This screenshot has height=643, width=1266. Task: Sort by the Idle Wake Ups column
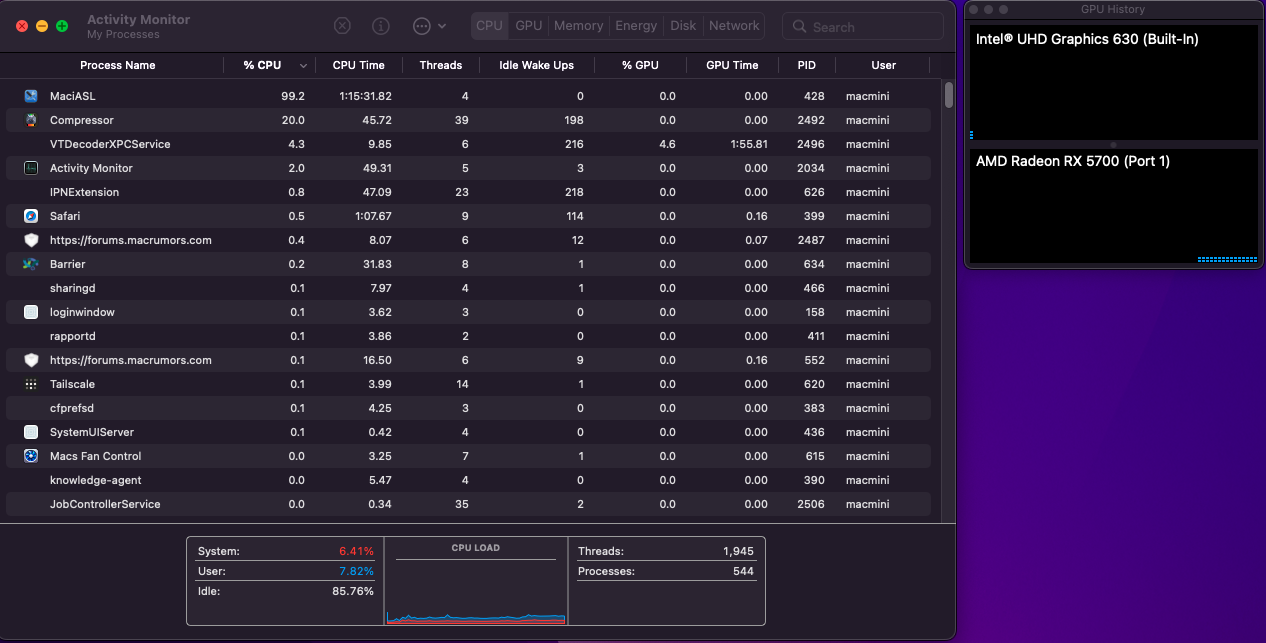tap(536, 65)
